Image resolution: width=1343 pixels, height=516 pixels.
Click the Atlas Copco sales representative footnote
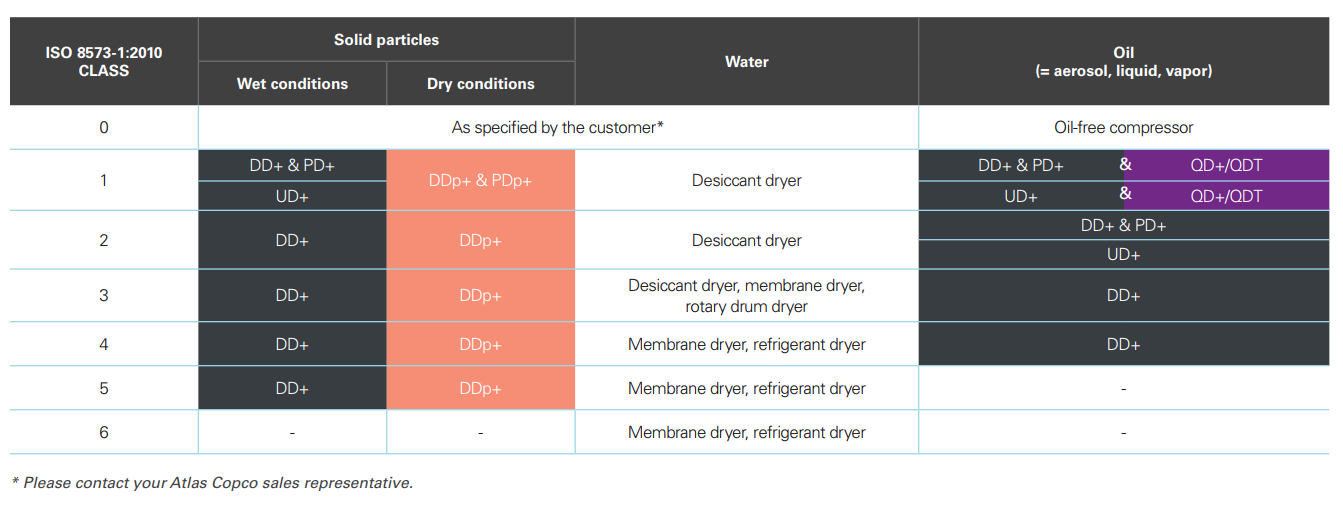(x=212, y=483)
